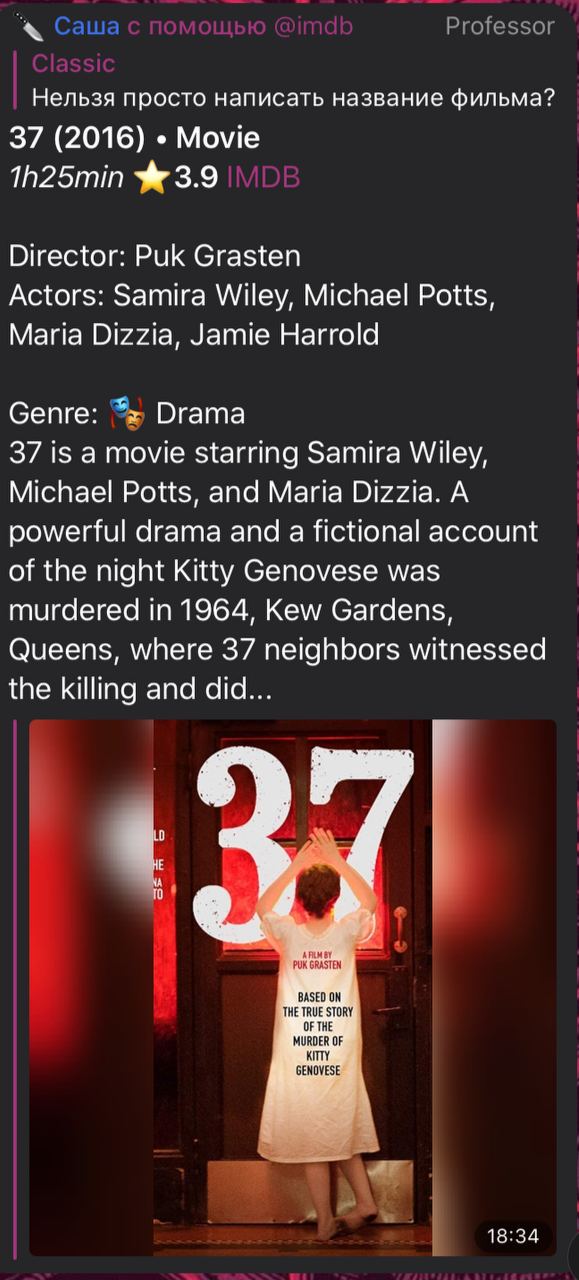Click the 18:34 timestamp badge
579x1280 pixels.
512,1236
